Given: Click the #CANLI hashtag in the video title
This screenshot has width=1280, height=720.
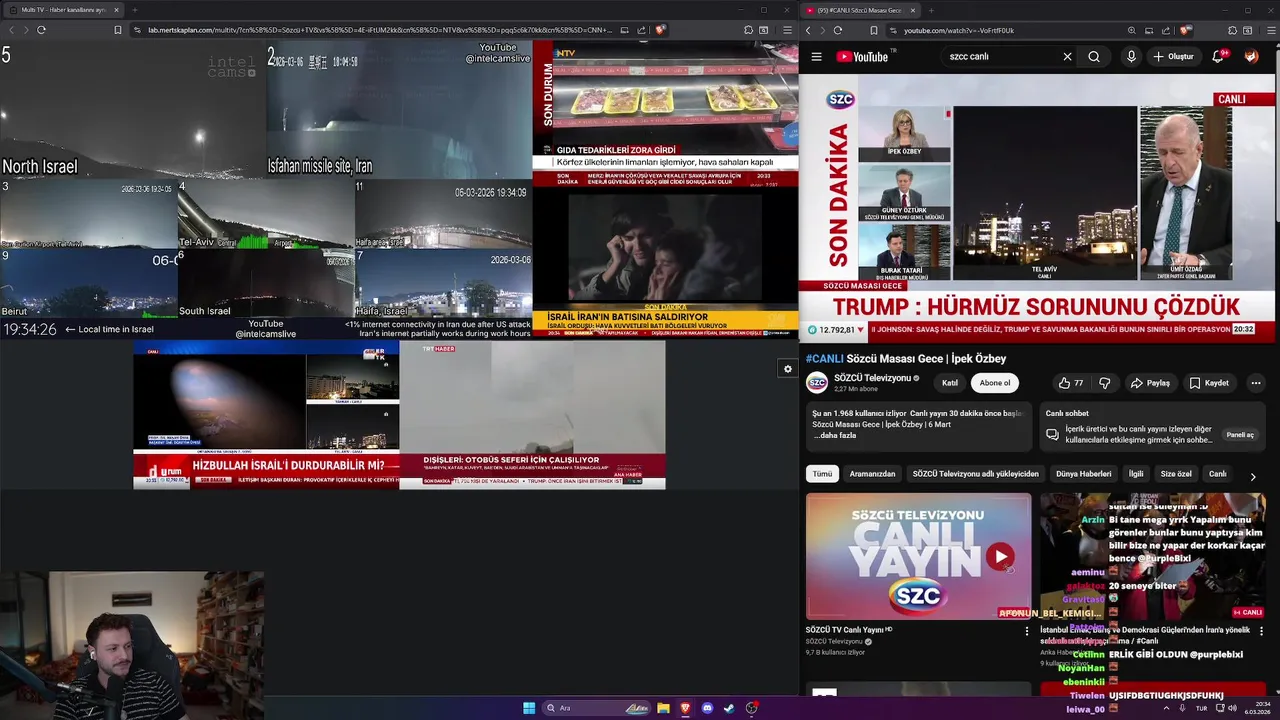Looking at the screenshot, I should click(825, 359).
